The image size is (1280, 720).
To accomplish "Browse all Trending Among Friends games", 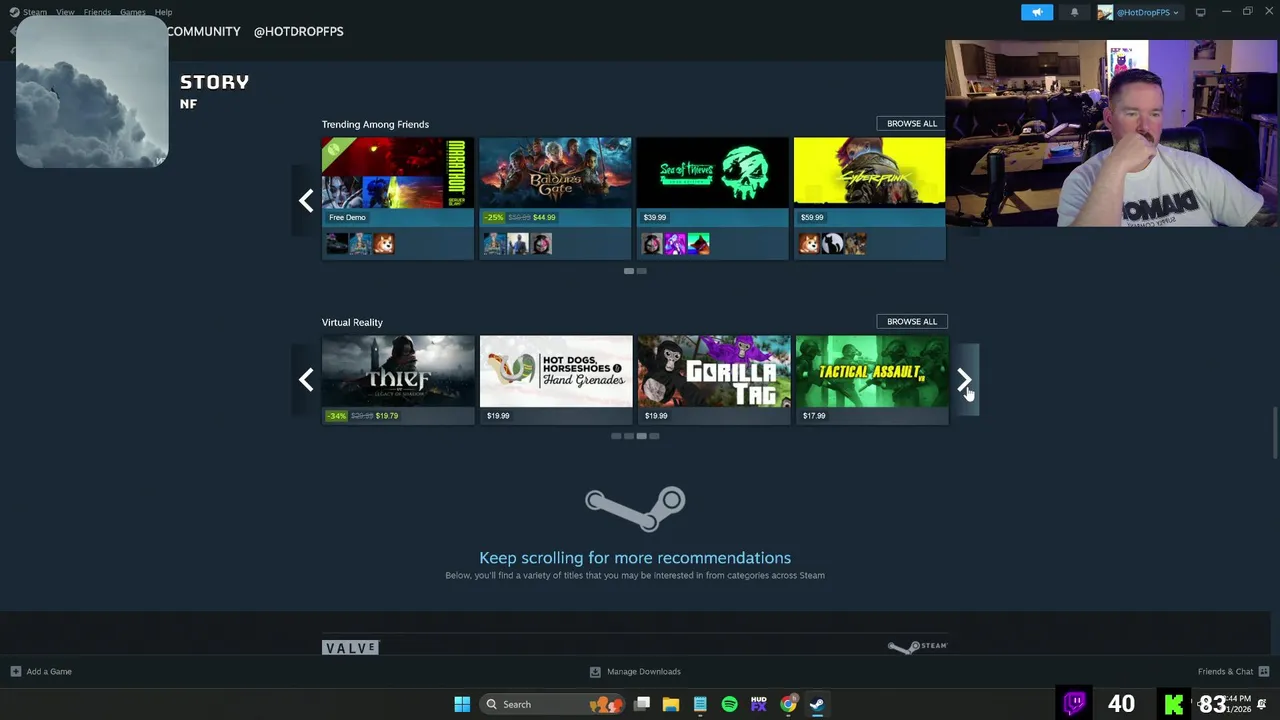I will tap(912, 123).
